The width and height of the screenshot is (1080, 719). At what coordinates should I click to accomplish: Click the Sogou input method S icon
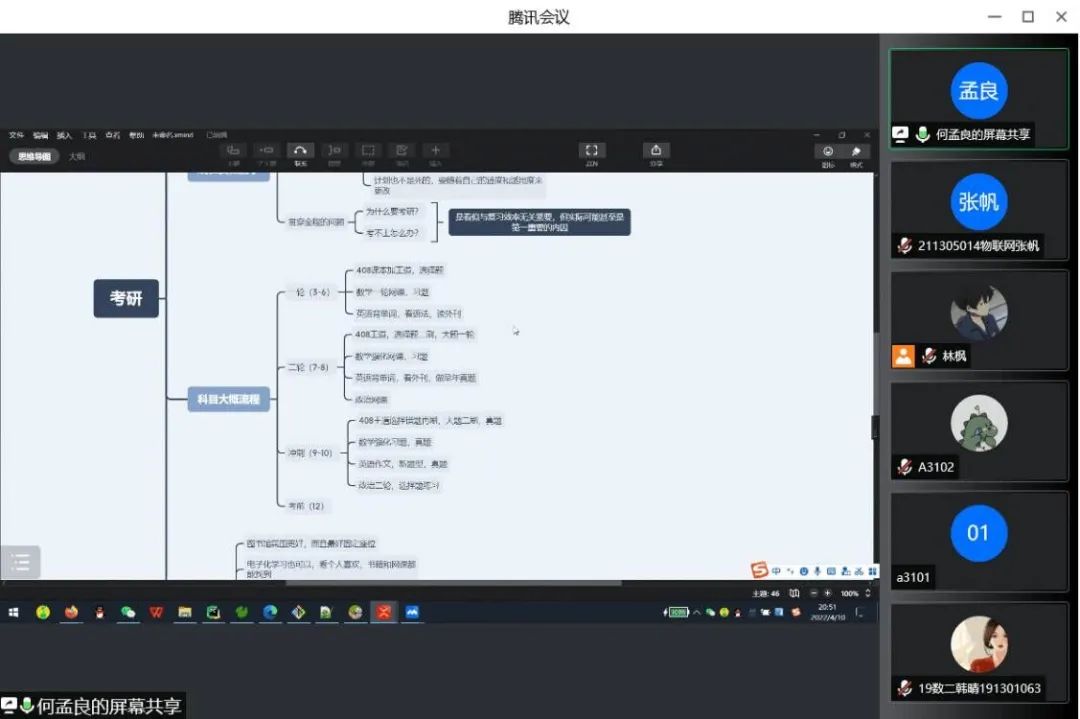pos(760,570)
